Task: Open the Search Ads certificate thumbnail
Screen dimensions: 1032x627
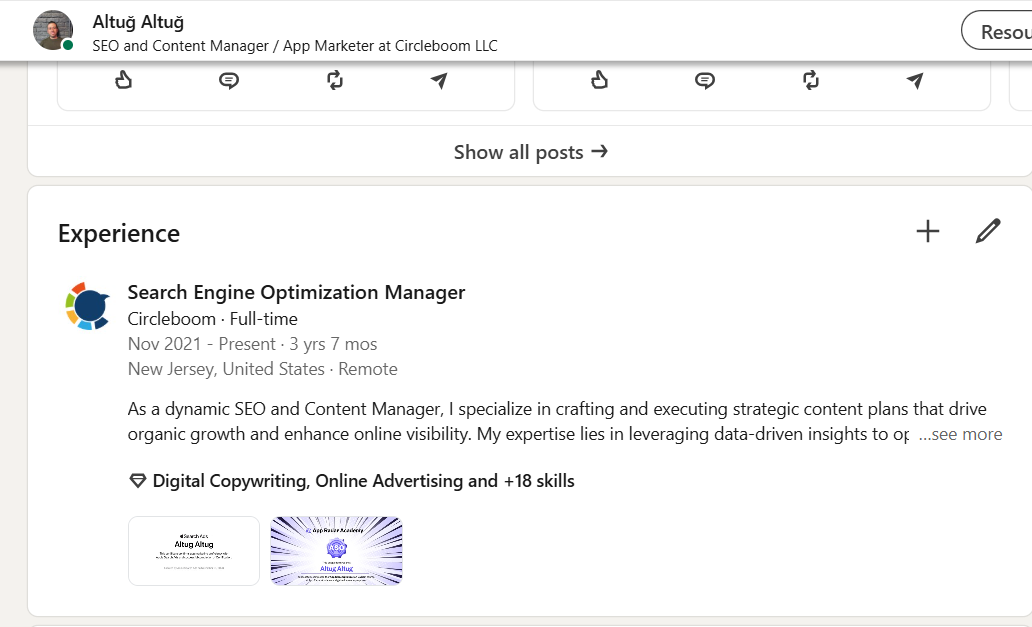Action: 193,551
